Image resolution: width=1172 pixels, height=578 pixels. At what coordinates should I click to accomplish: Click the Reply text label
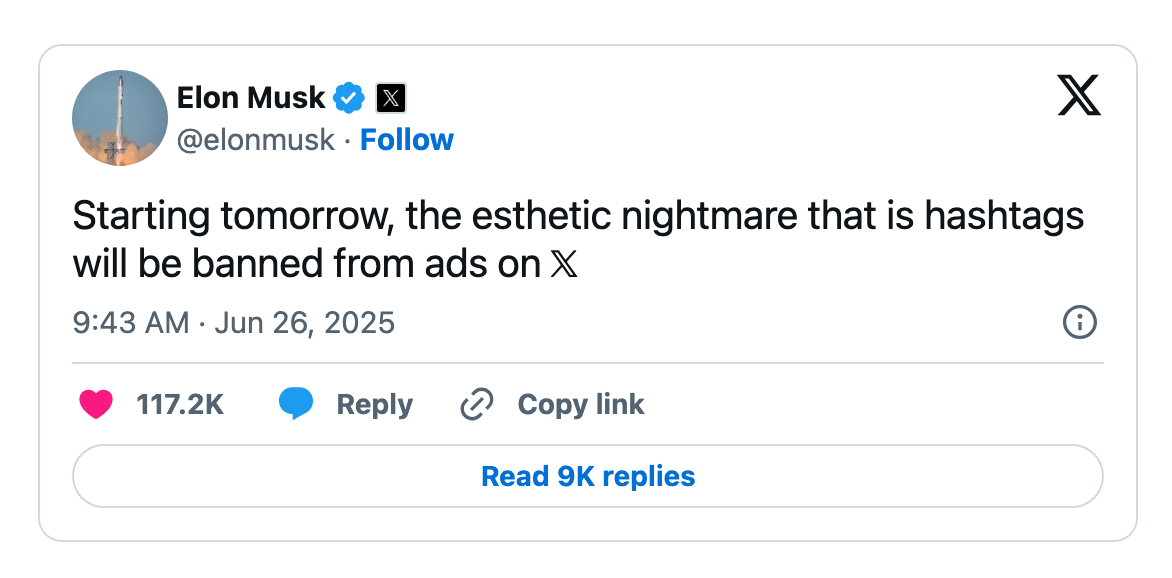coord(374,404)
